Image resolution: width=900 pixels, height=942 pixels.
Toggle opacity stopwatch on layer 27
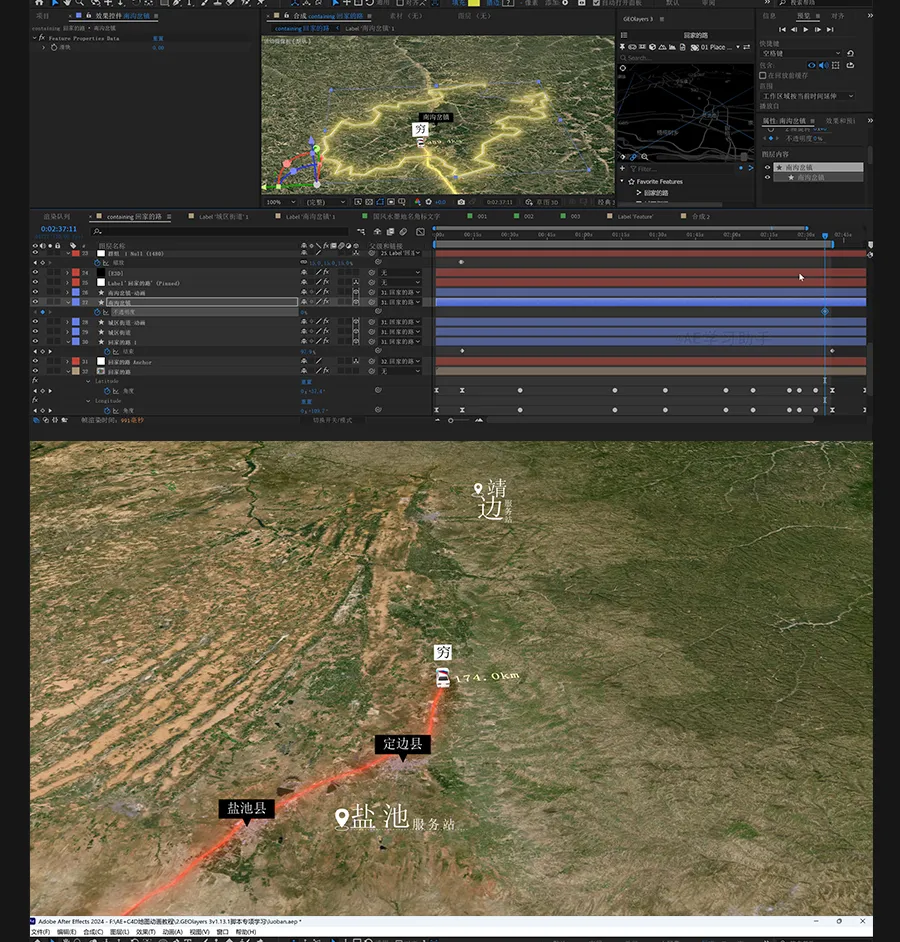point(97,312)
